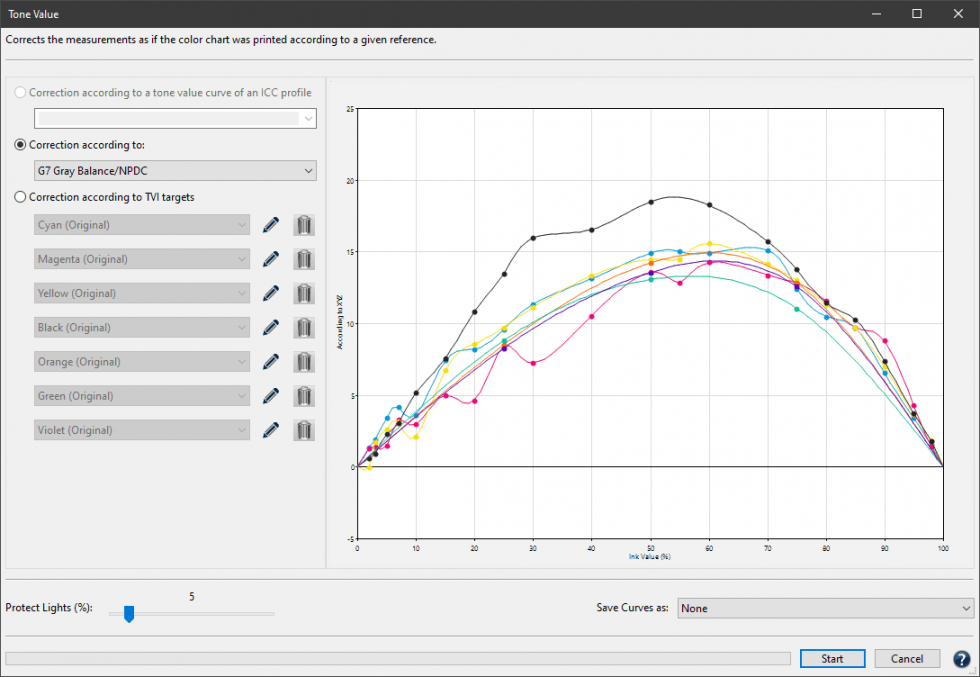This screenshot has height=677, width=980.
Task: Delete the Magenta curve via trash icon
Action: click(x=304, y=259)
